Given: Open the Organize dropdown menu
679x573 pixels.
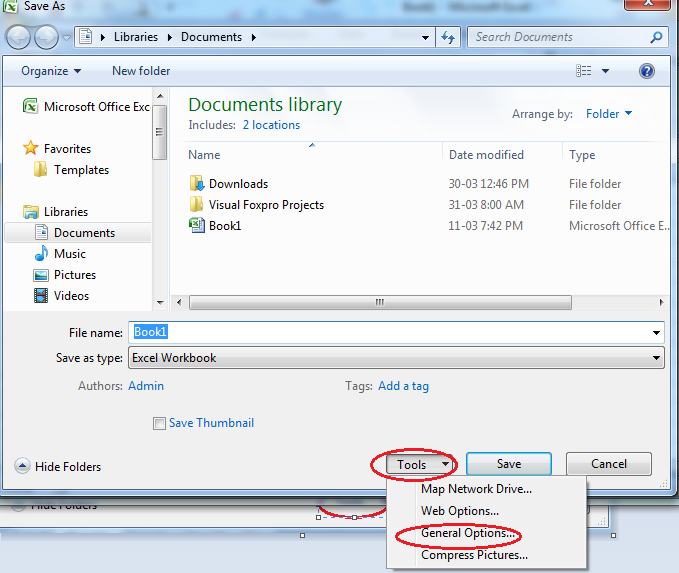Looking at the screenshot, I should [51, 71].
